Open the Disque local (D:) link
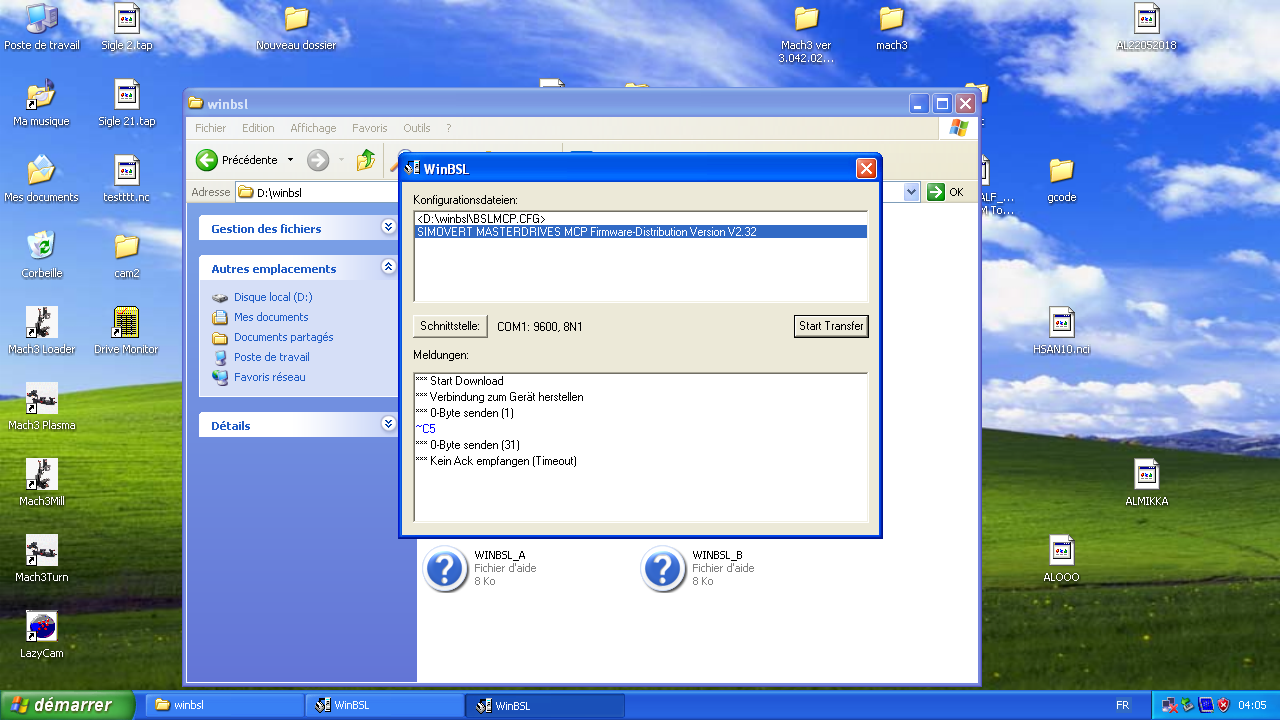 [x=273, y=297]
